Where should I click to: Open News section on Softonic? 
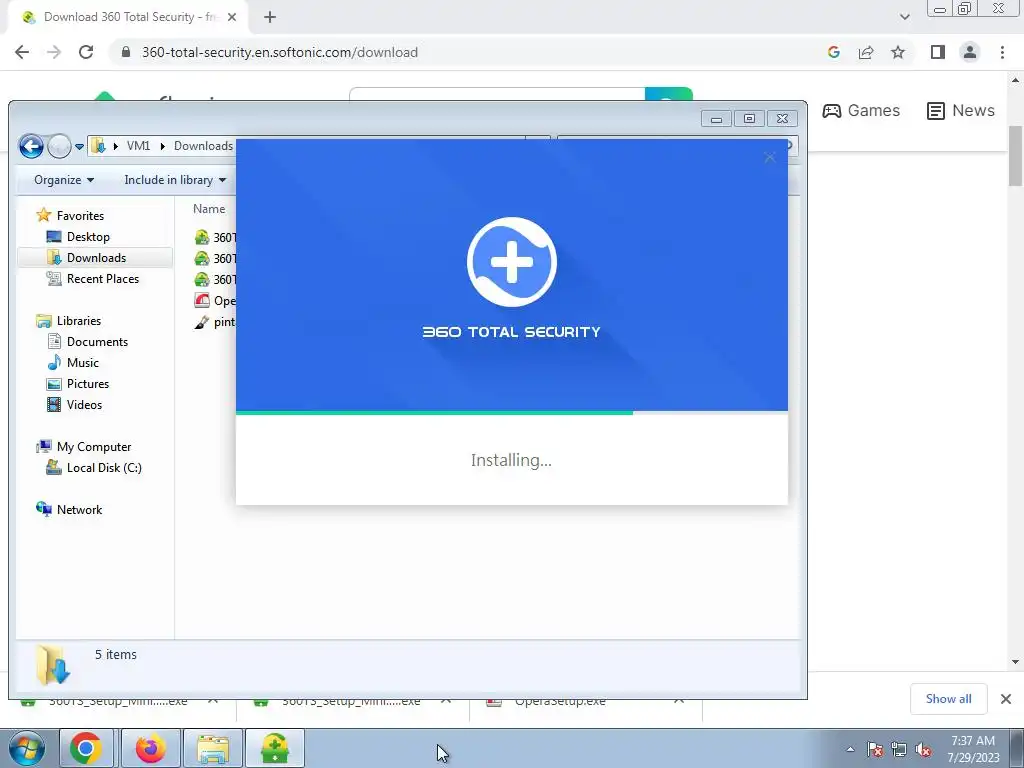pyautogui.click(x=961, y=110)
